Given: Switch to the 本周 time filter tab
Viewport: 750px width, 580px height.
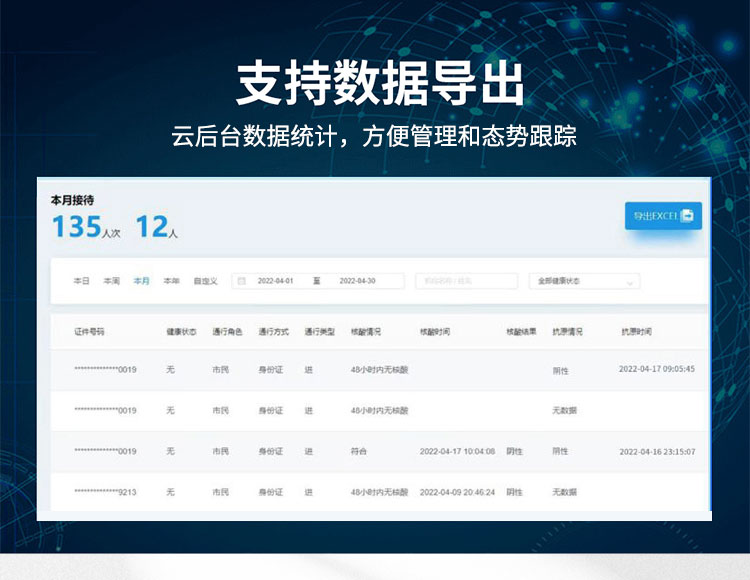Looking at the screenshot, I should pos(111,282).
